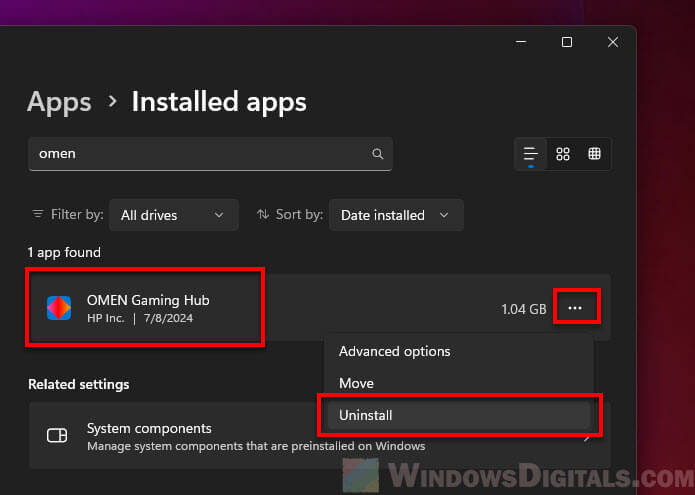
Task: Click the app search field containing omen
Action: (210, 154)
